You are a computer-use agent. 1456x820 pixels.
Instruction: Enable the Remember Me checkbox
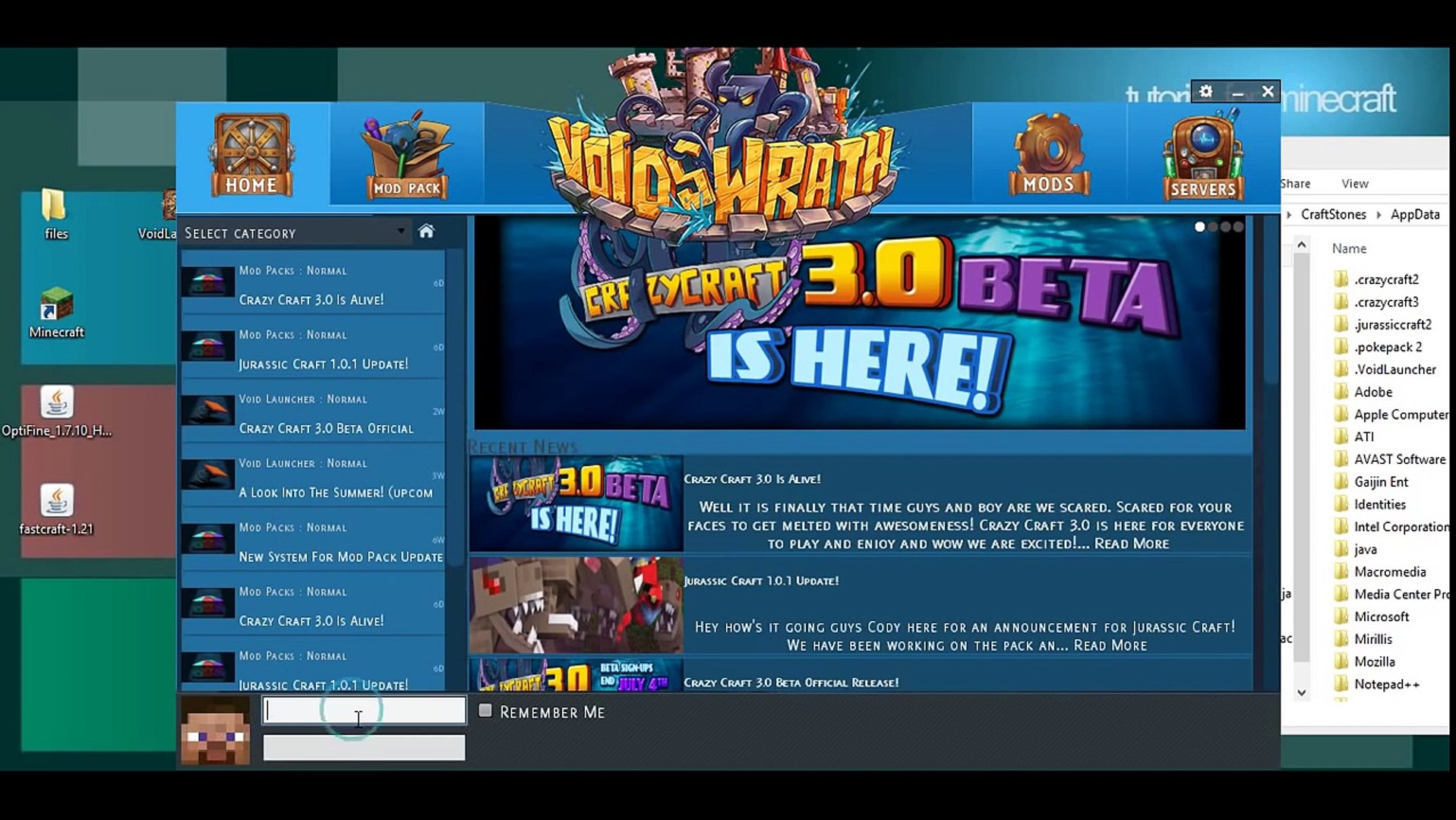point(485,711)
